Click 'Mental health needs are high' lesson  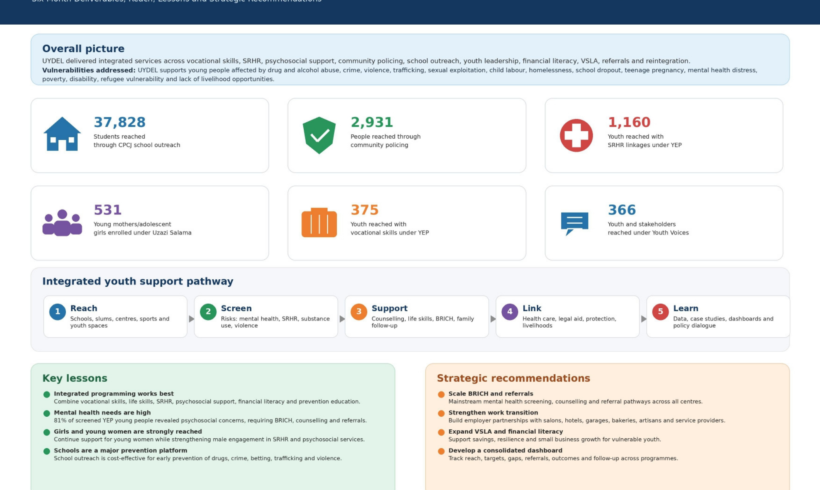pyautogui.click(x=102, y=413)
